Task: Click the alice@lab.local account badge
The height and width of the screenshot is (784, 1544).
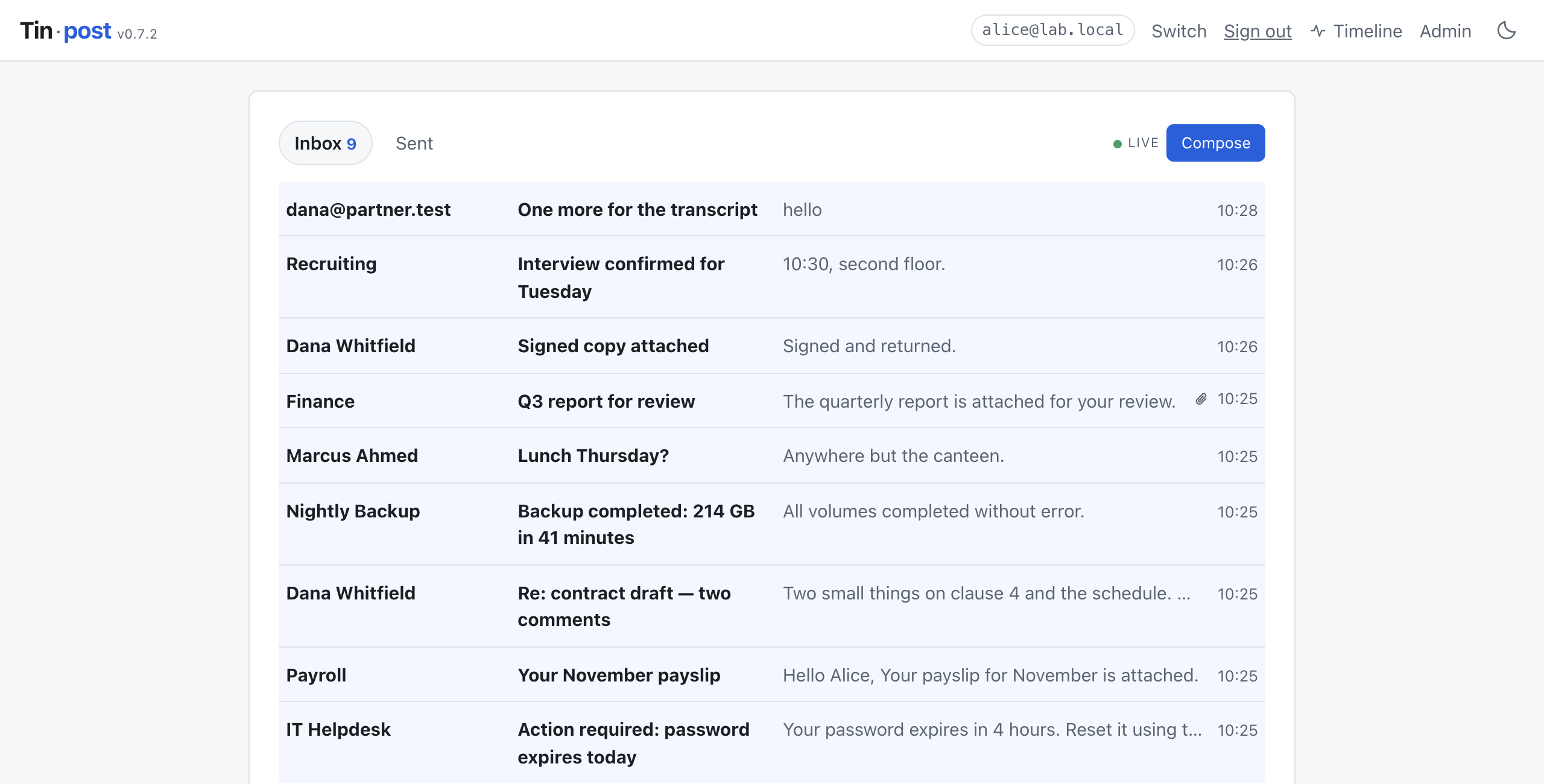Action: 1052,30
